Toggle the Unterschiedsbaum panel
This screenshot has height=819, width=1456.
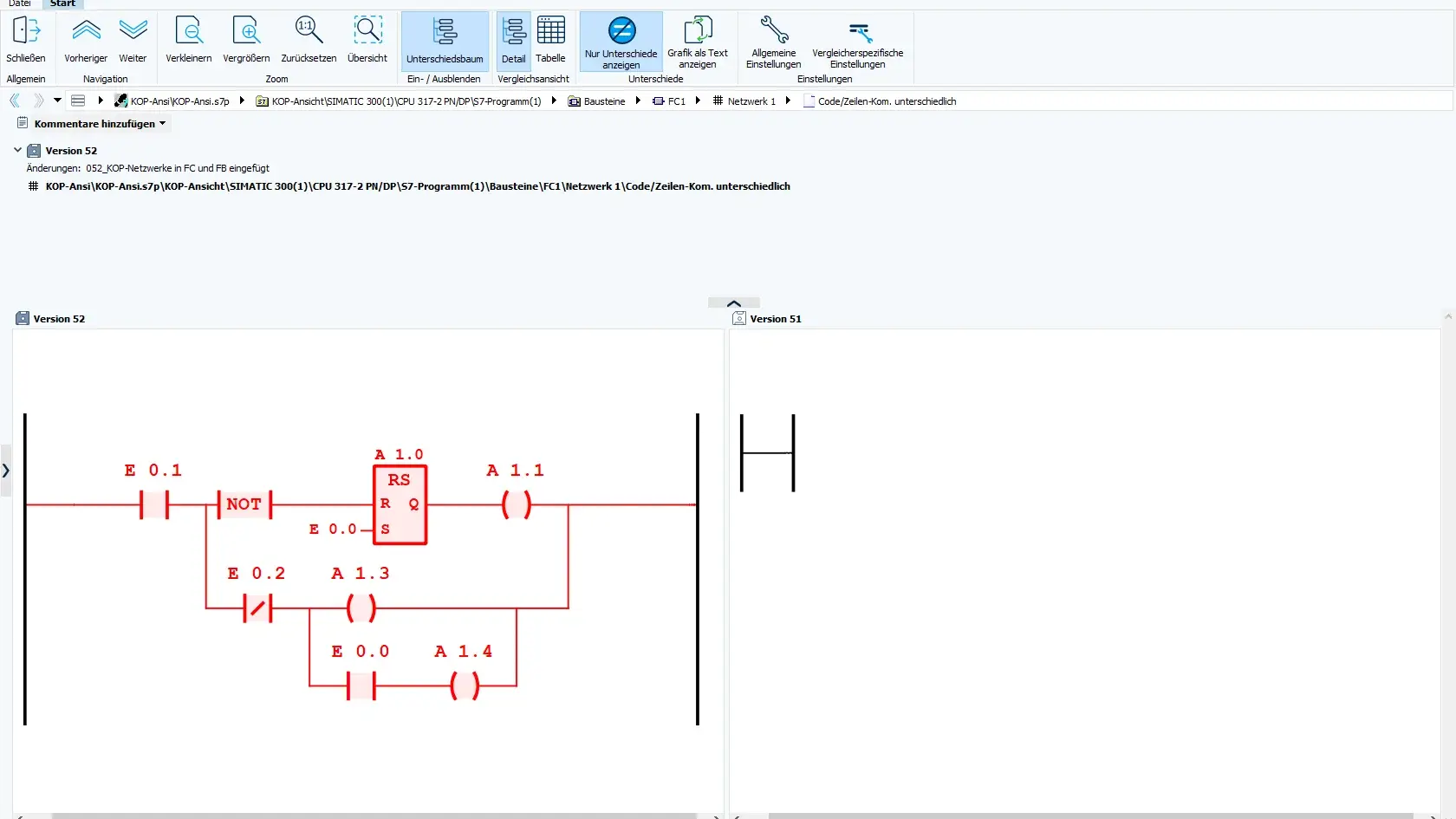click(445, 41)
